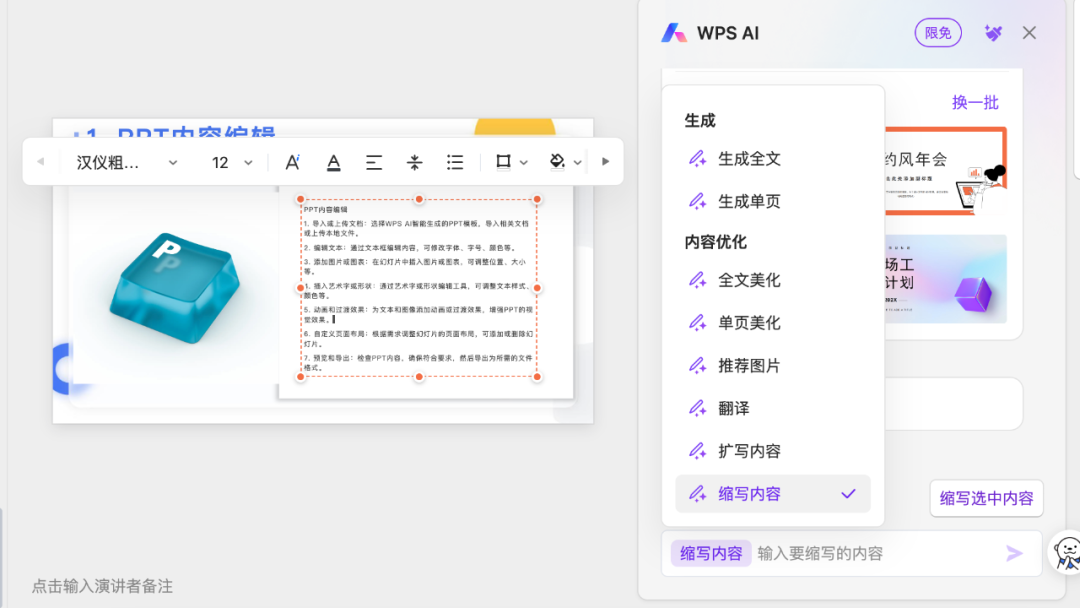Image resolution: width=1080 pixels, height=608 pixels.
Task: Click the speaker notes area 点击输入演讲者备注
Action: 103,586
